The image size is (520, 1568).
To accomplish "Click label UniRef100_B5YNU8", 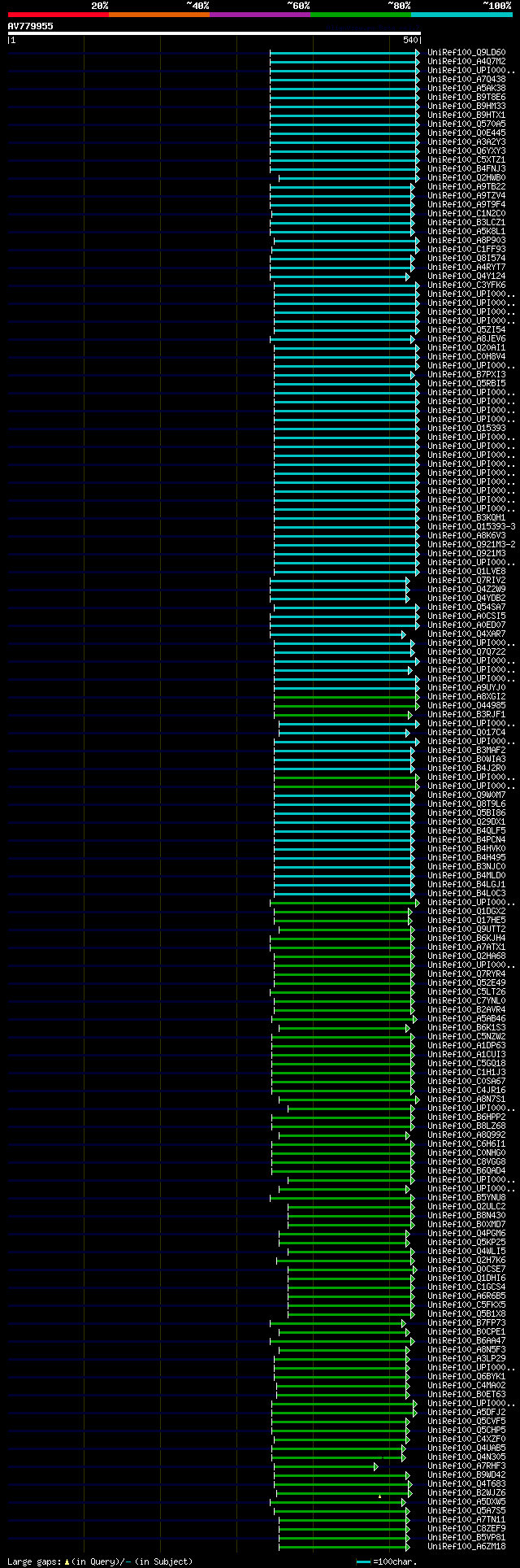I will tap(466, 1198).
